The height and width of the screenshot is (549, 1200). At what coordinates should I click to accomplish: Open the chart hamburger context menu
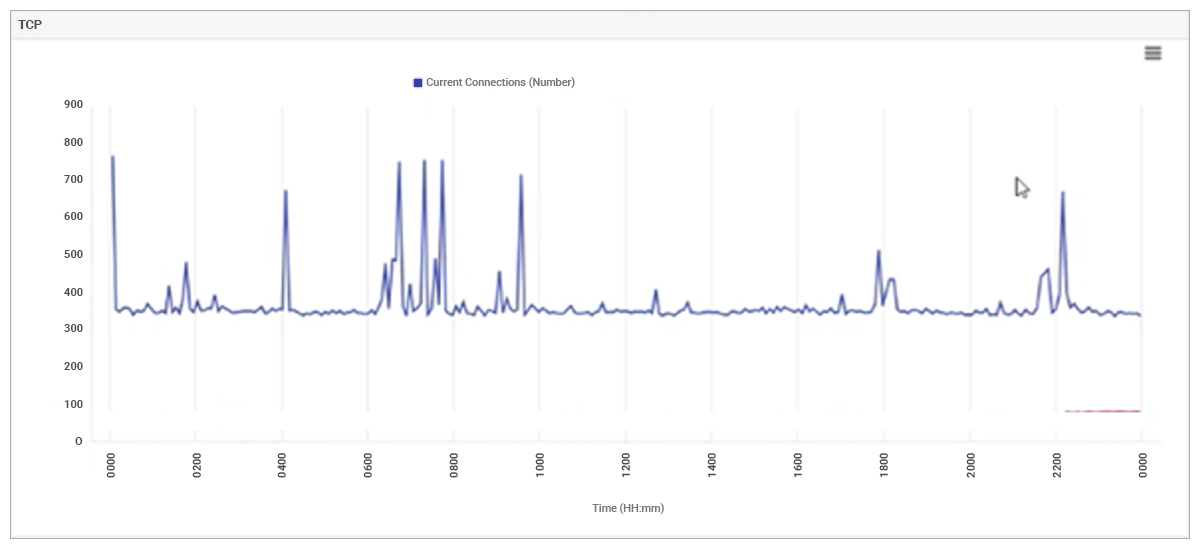point(1152,53)
